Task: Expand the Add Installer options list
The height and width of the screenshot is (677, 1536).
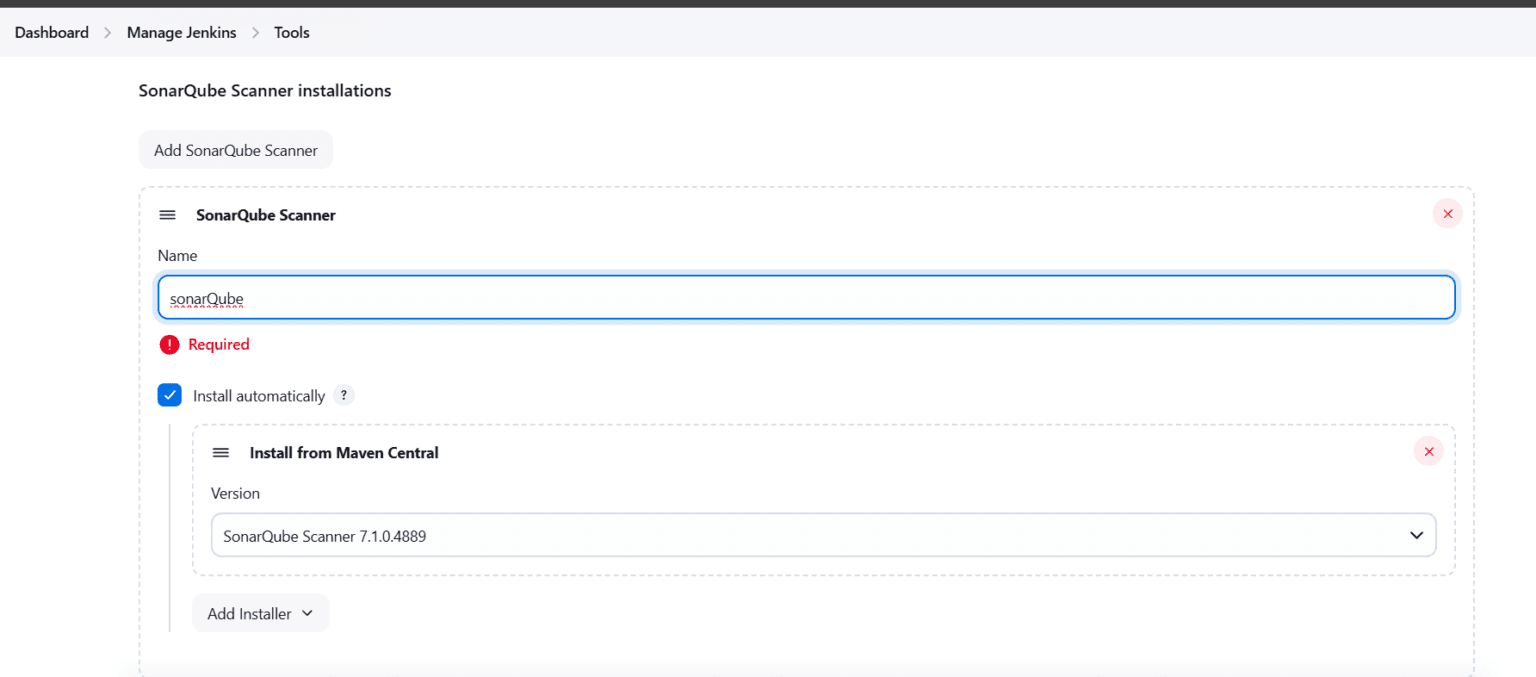Action: [x=260, y=613]
